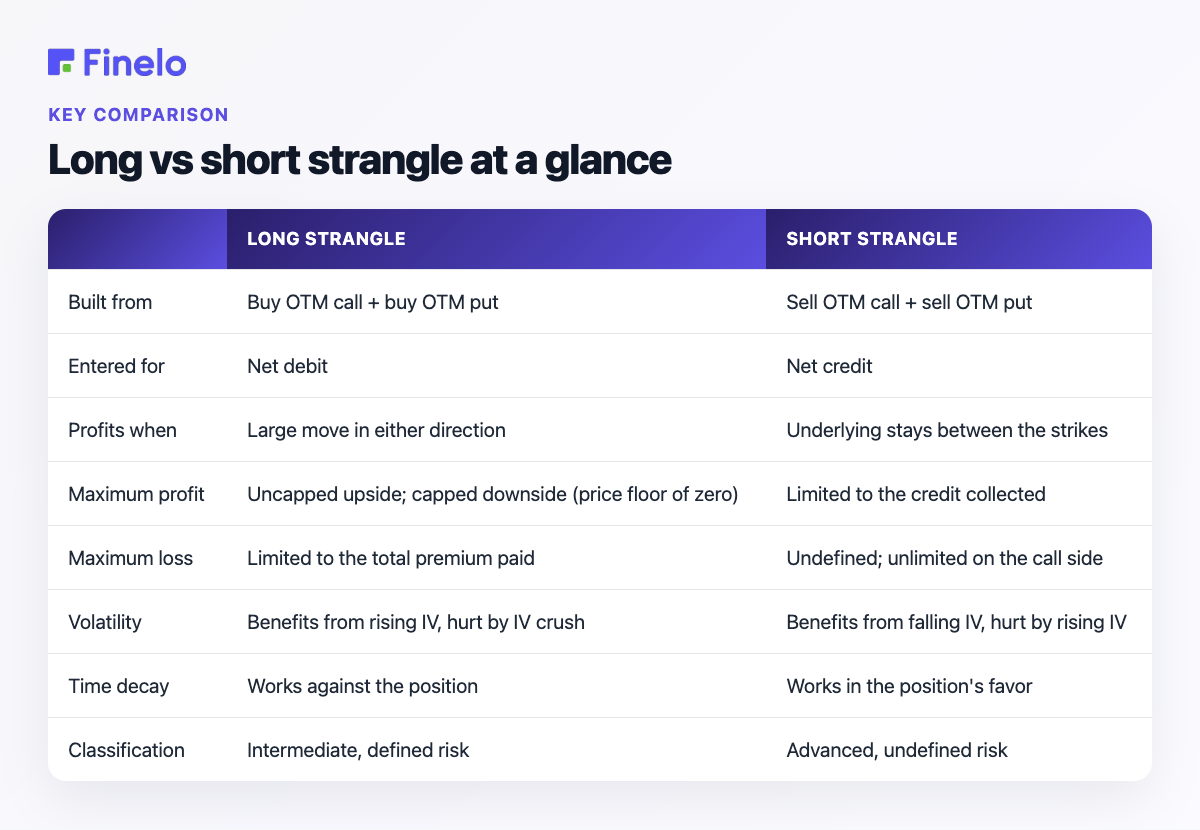Click Limited to the total premium paid

click(x=391, y=558)
